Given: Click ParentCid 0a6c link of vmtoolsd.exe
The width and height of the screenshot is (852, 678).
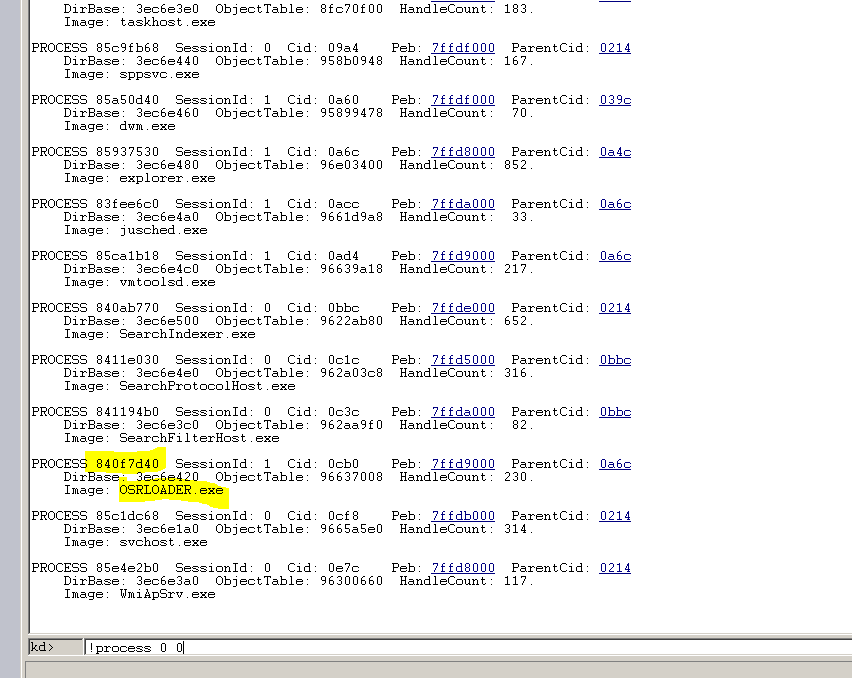Looking at the screenshot, I should point(615,256).
